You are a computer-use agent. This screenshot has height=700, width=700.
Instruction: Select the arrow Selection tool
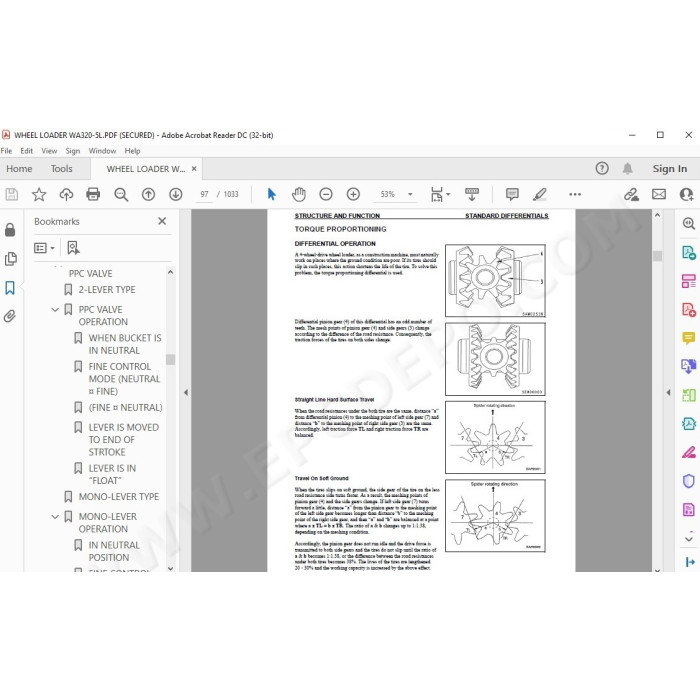coord(271,194)
